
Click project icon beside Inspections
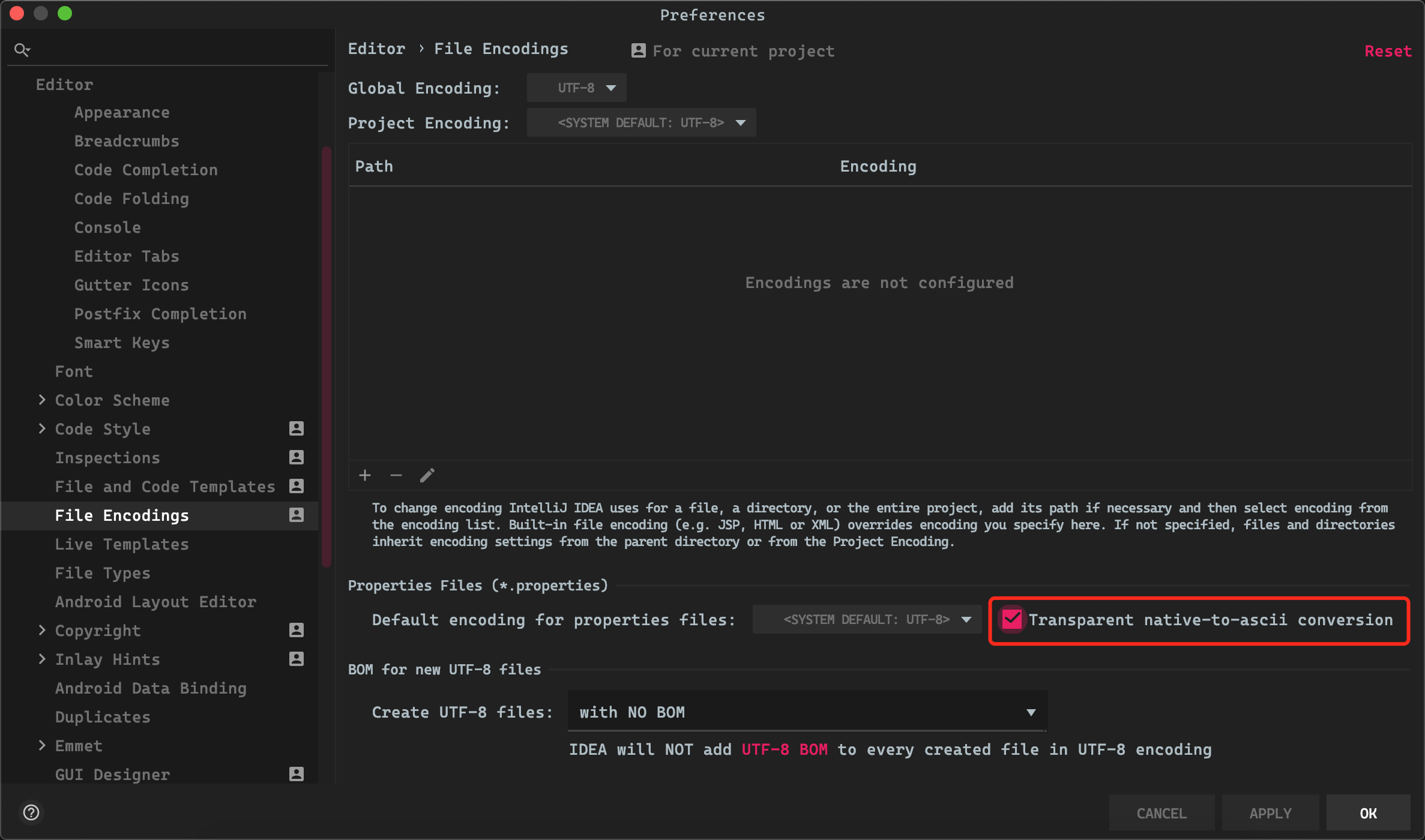(x=297, y=457)
